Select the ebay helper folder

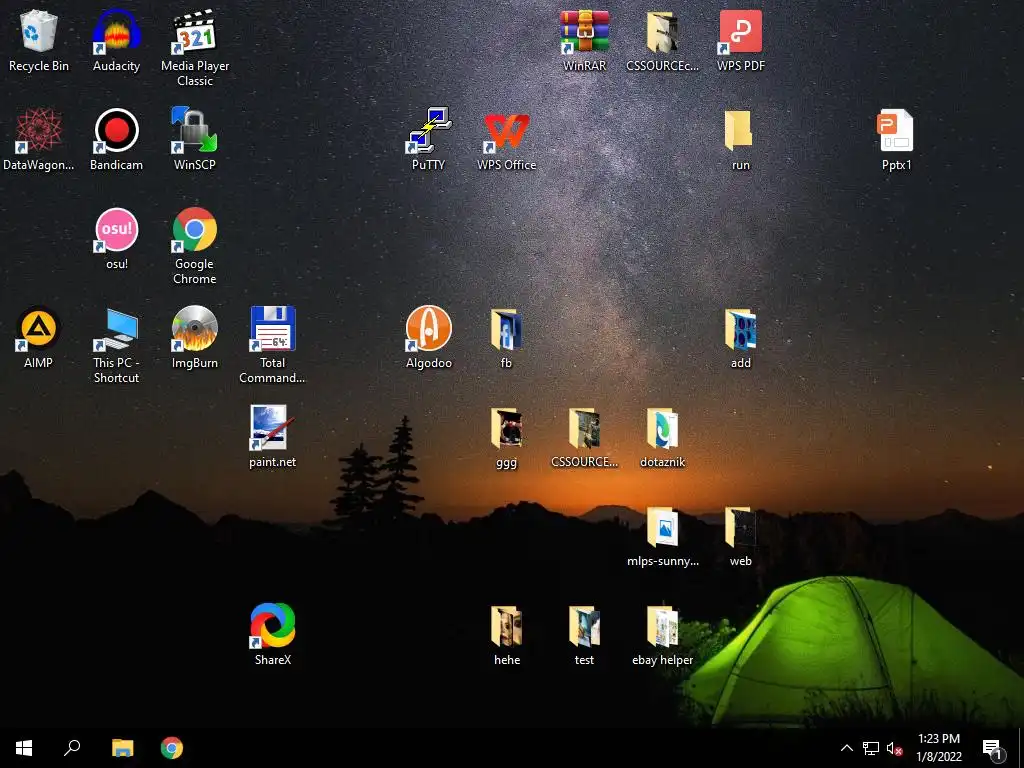click(x=662, y=634)
